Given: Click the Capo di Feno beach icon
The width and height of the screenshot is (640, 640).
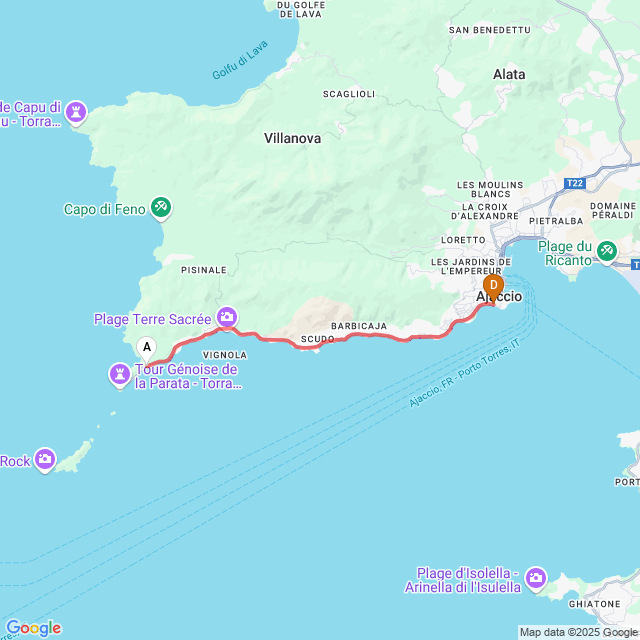Looking at the screenshot, I should pyautogui.click(x=161, y=208).
